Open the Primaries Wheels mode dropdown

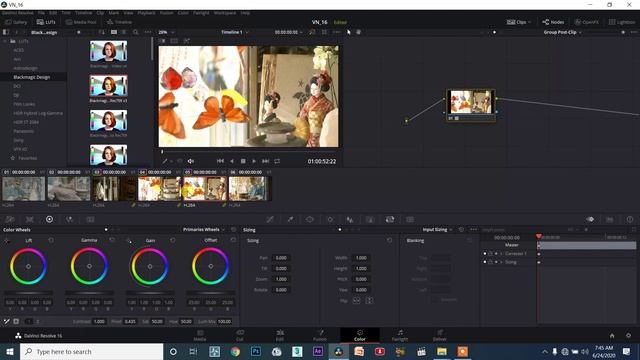tap(204, 230)
